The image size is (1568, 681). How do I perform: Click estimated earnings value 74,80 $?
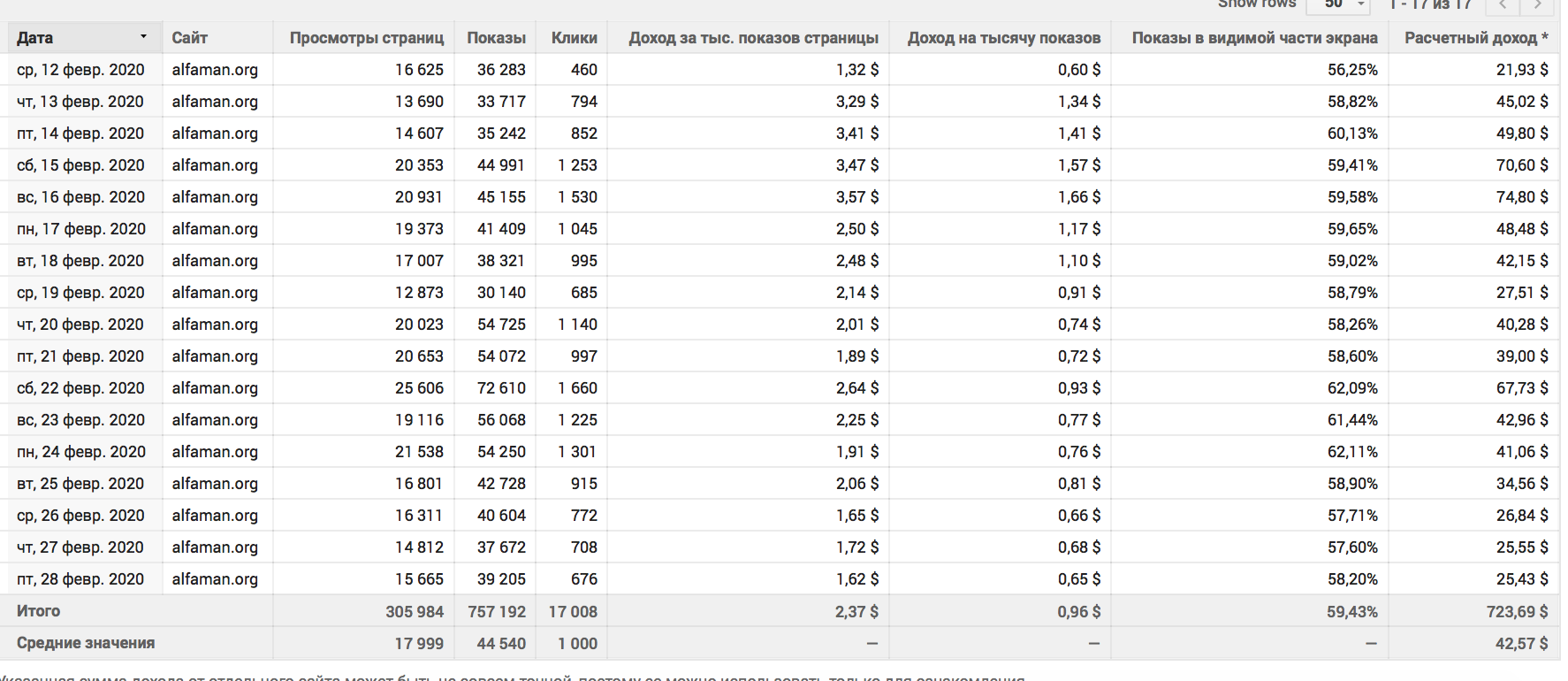point(1522,197)
